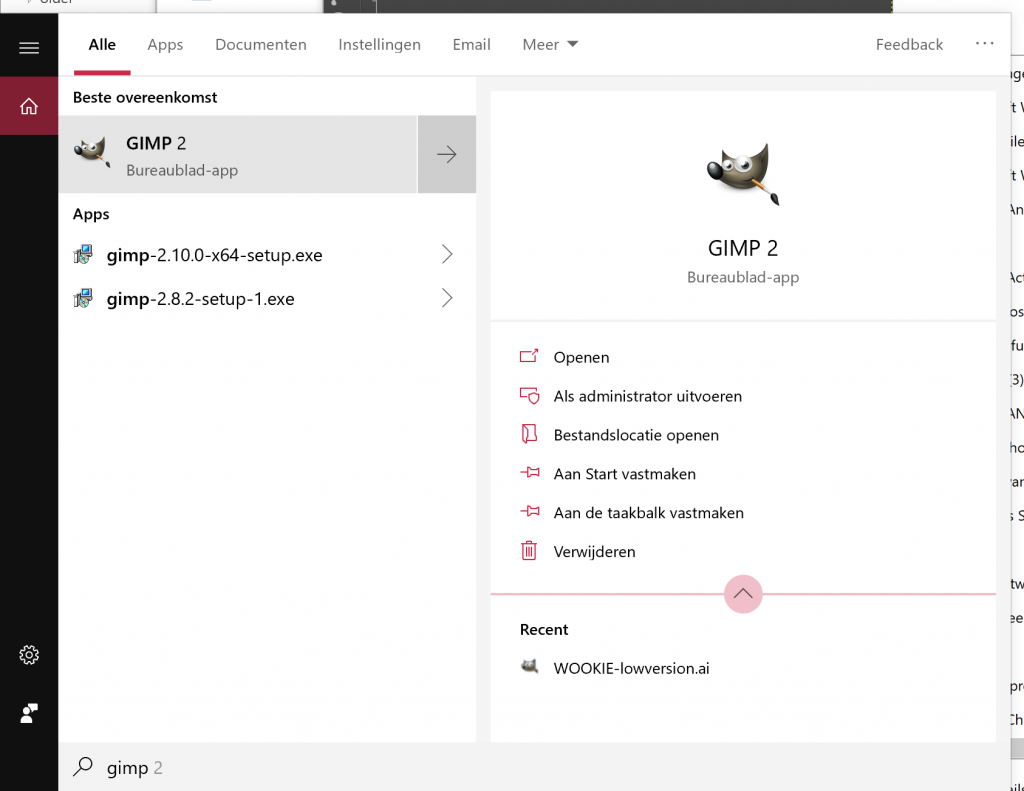Image resolution: width=1024 pixels, height=791 pixels.
Task: Expand the gimp-2.8.2-setup-1.exe result arrow
Action: point(447,298)
